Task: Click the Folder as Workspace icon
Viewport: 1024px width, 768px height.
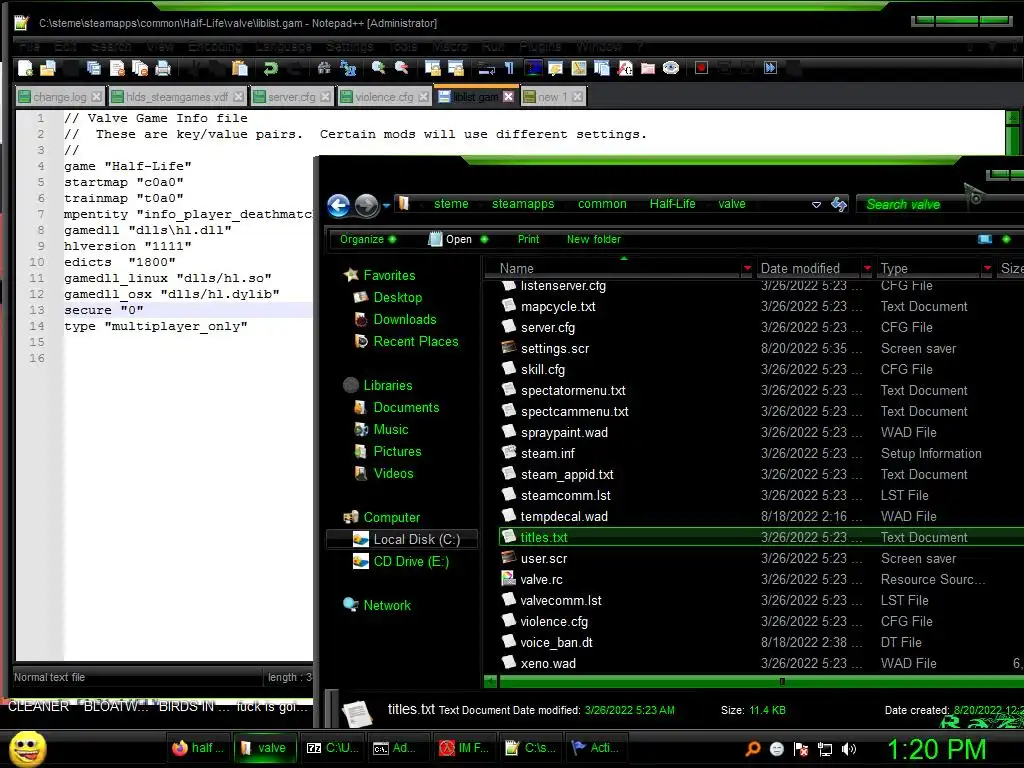Action: tap(648, 68)
